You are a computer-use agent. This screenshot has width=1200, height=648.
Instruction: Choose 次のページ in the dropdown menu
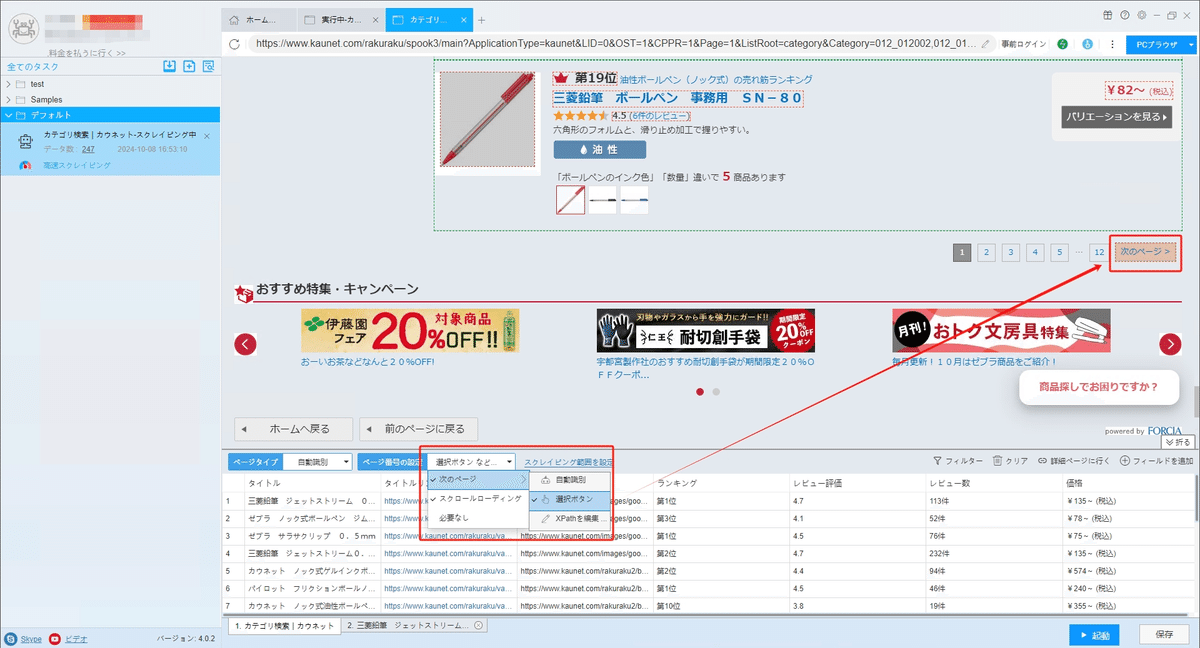click(478, 480)
